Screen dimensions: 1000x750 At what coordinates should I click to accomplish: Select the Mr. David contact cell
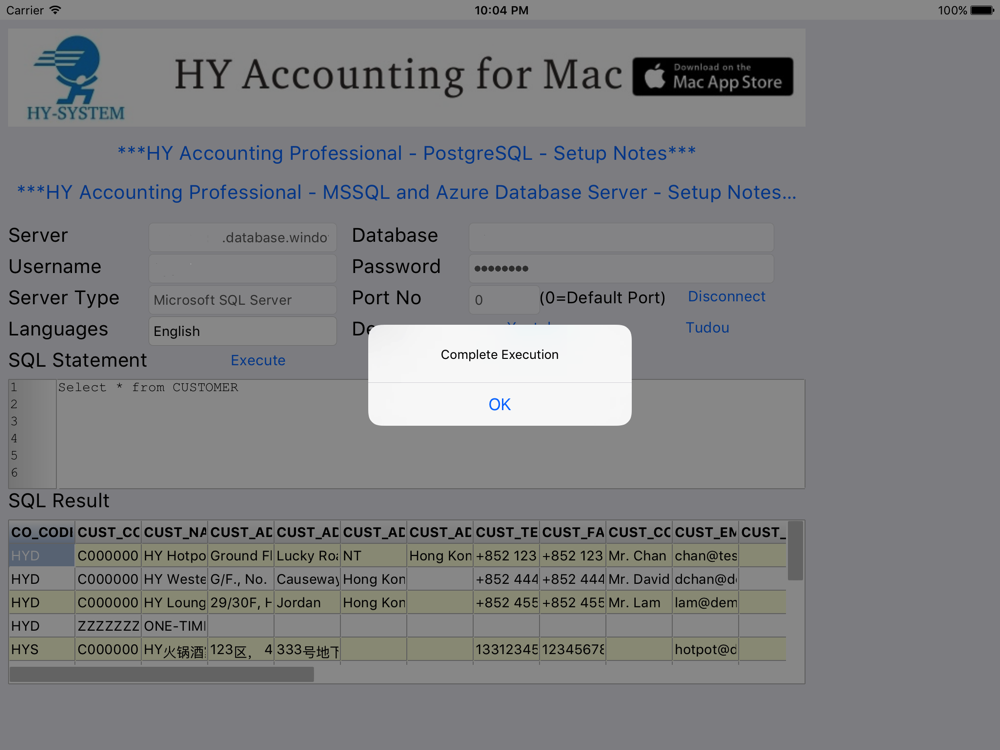[639, 579]
